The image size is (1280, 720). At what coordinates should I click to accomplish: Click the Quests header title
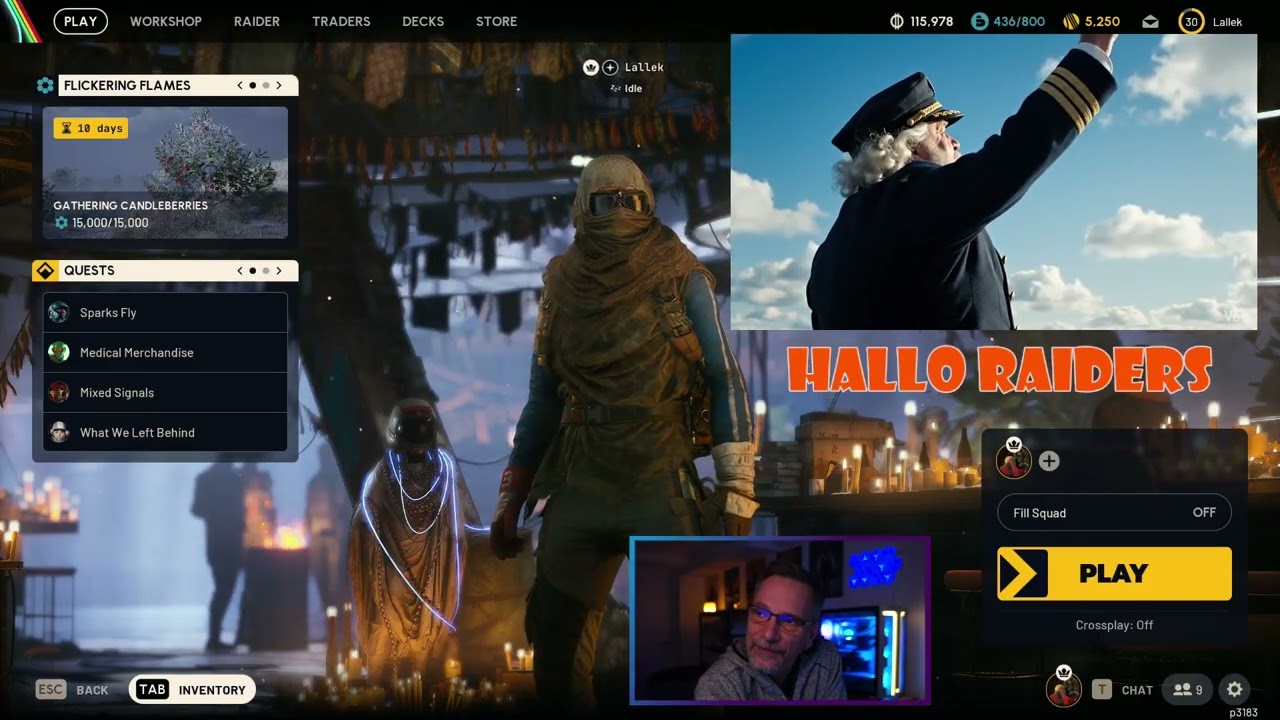[89, 270]
